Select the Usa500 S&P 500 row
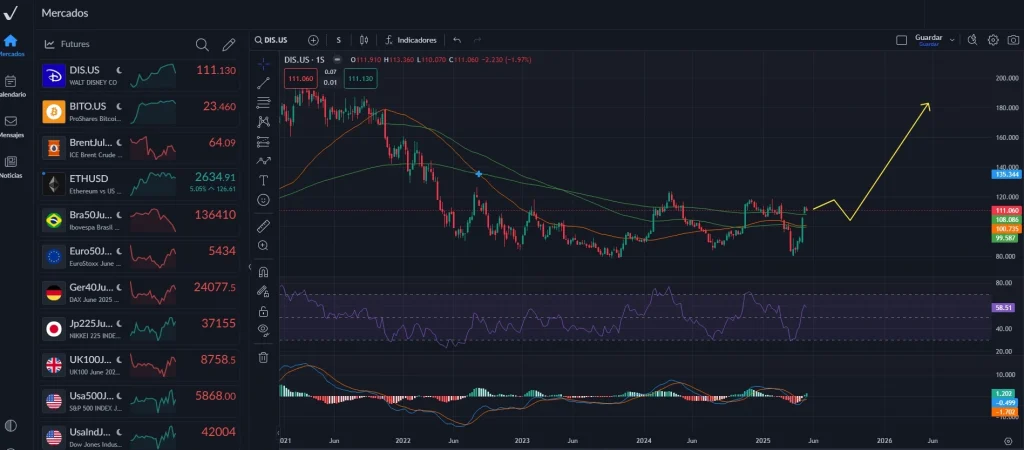1024x450 pixels. [140, 401]
